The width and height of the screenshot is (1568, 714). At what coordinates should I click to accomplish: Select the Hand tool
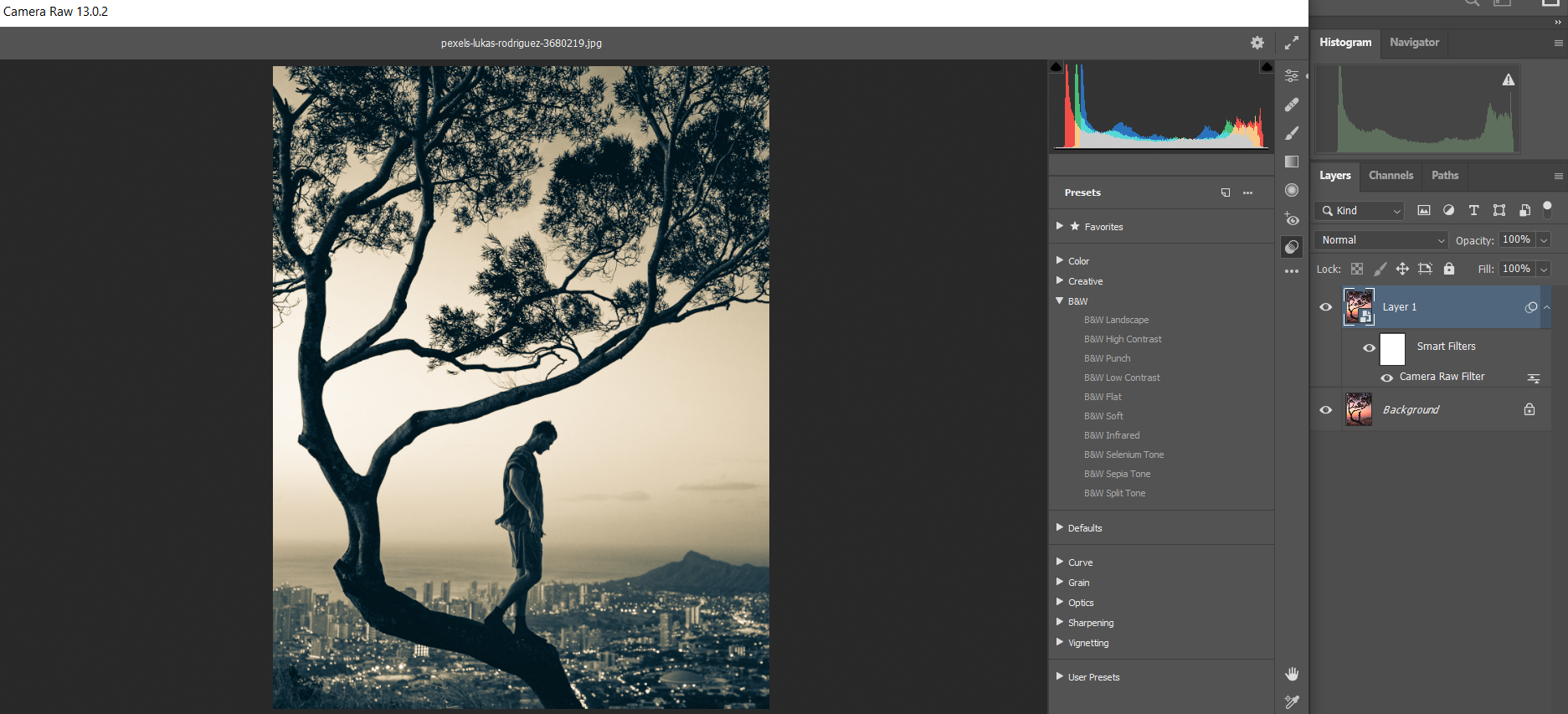pos(1292,674)
